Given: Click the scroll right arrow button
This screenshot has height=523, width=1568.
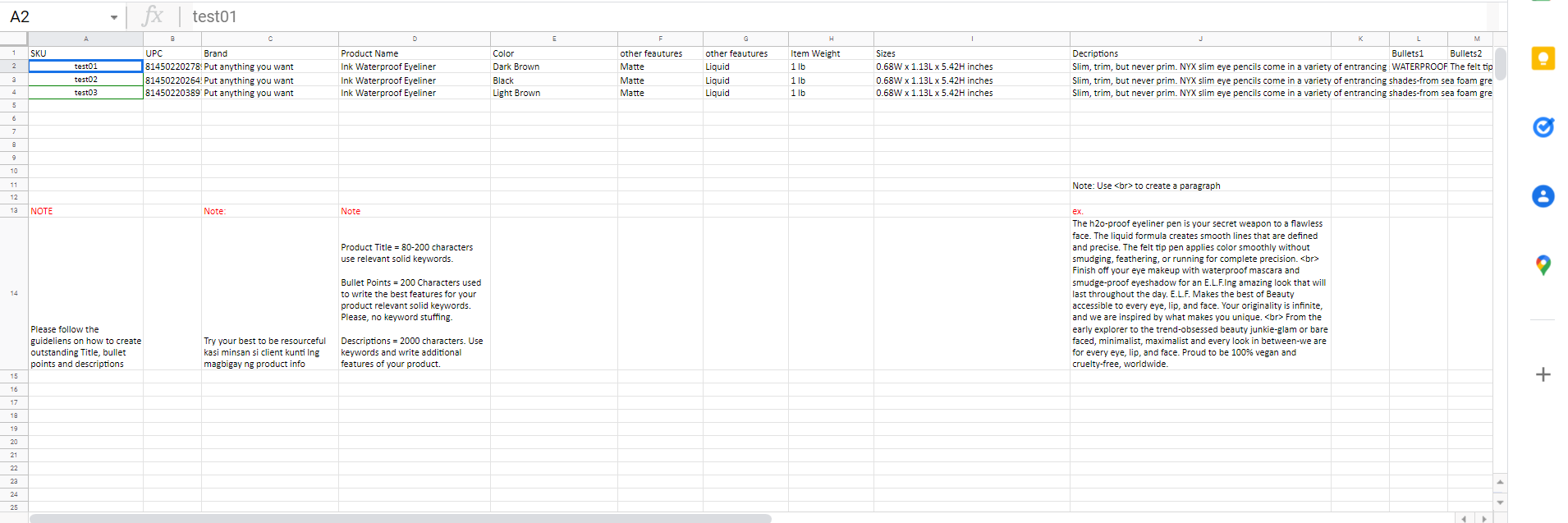Looking at the screenshot, I should 1483,518.
